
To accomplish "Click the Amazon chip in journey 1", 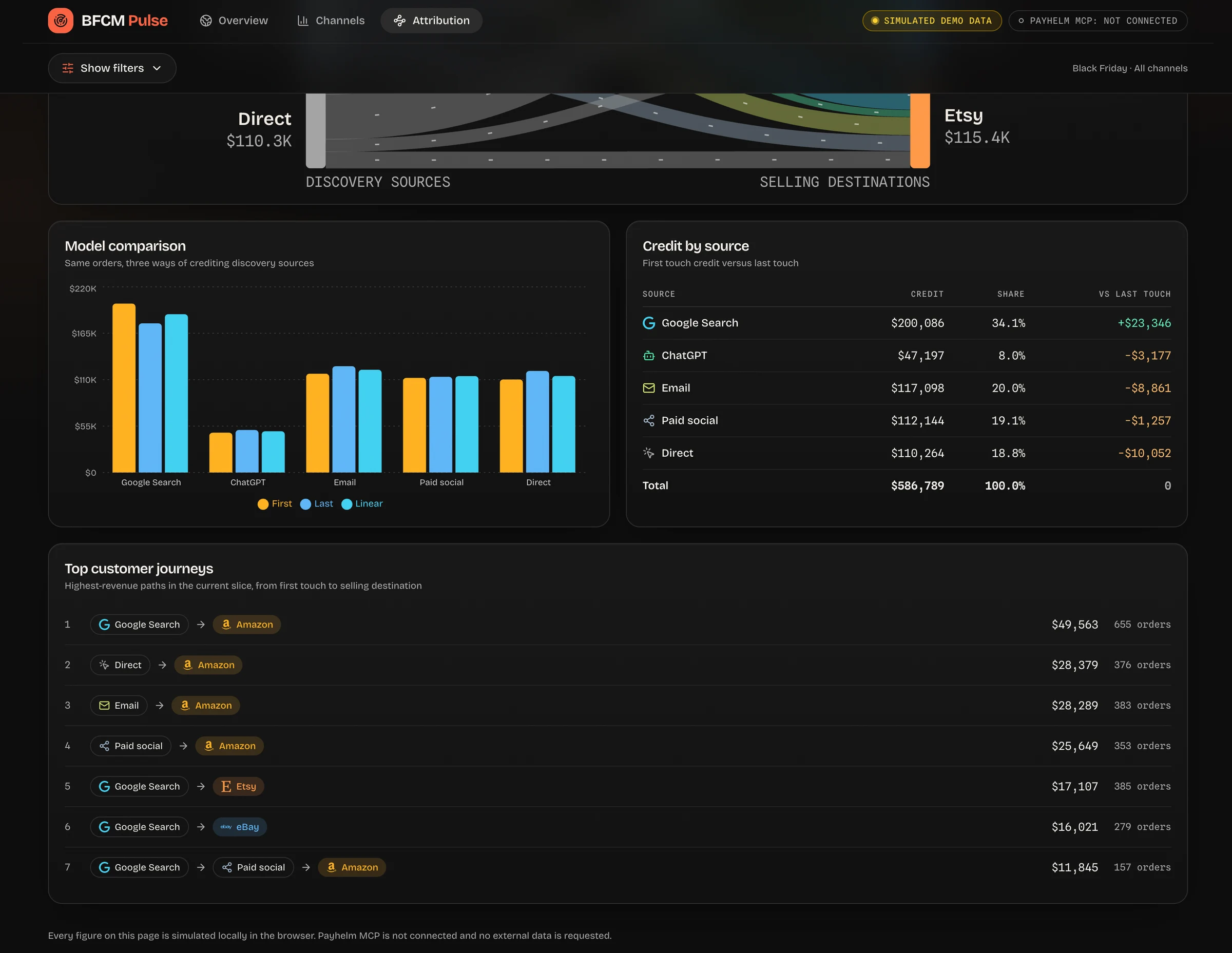I will pos(246,625).
